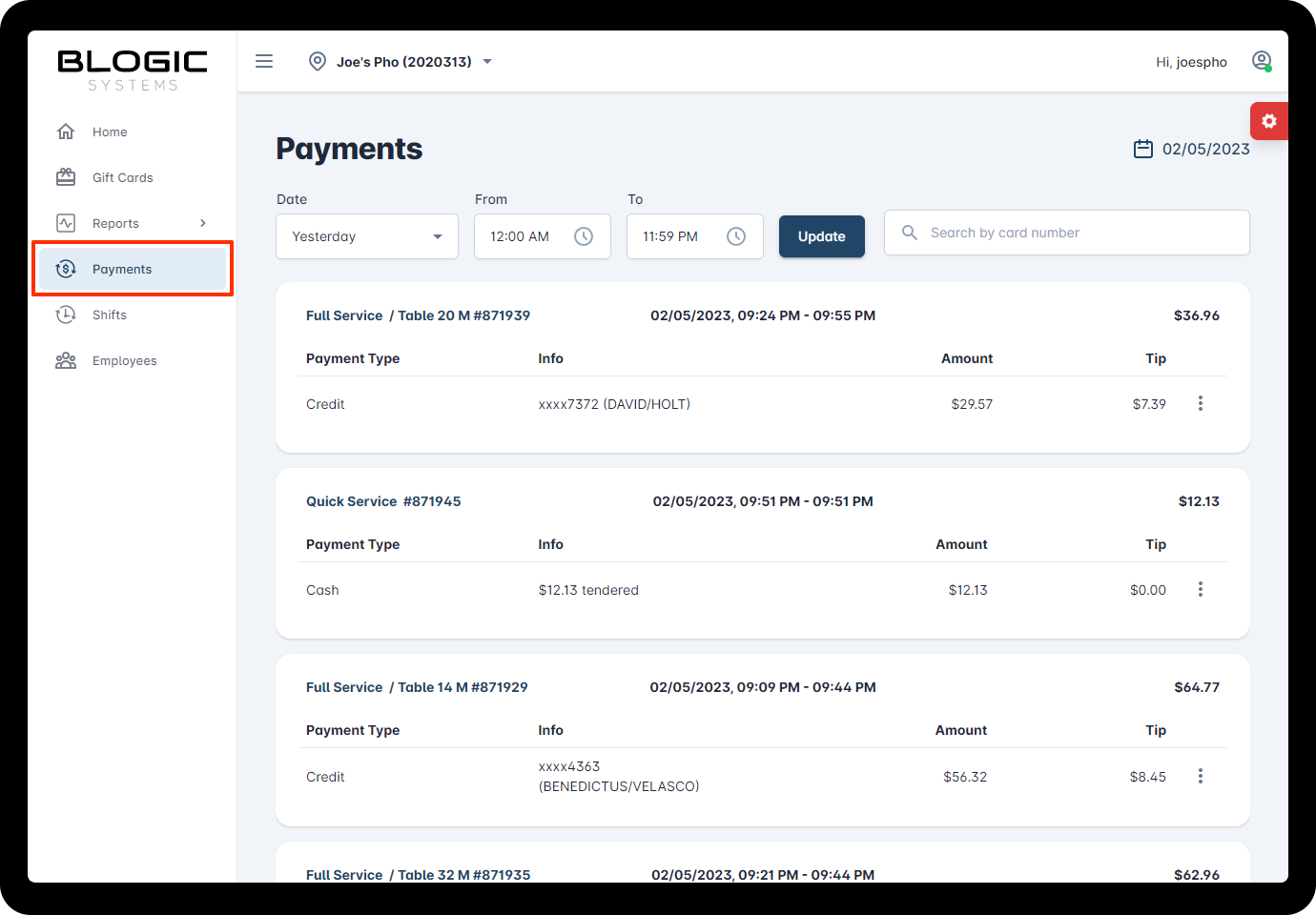
Task: Click the To time clock icon
Action: 736,236
